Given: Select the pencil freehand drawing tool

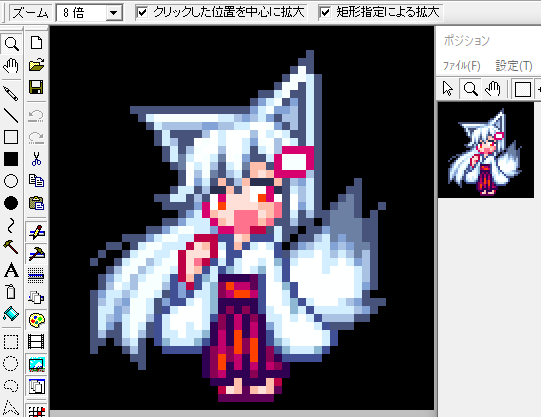Looking at the screenshot, I should click(x=11, y=93).
